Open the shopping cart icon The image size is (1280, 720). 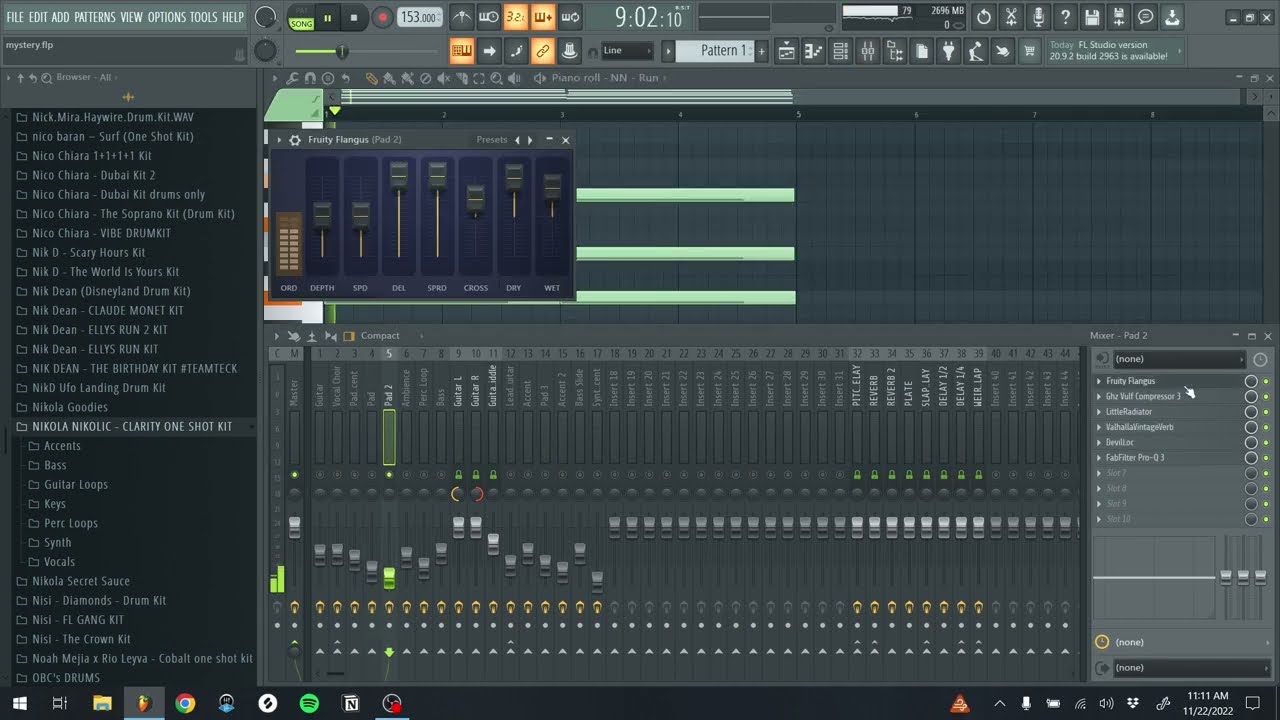tap(1029, 51)
